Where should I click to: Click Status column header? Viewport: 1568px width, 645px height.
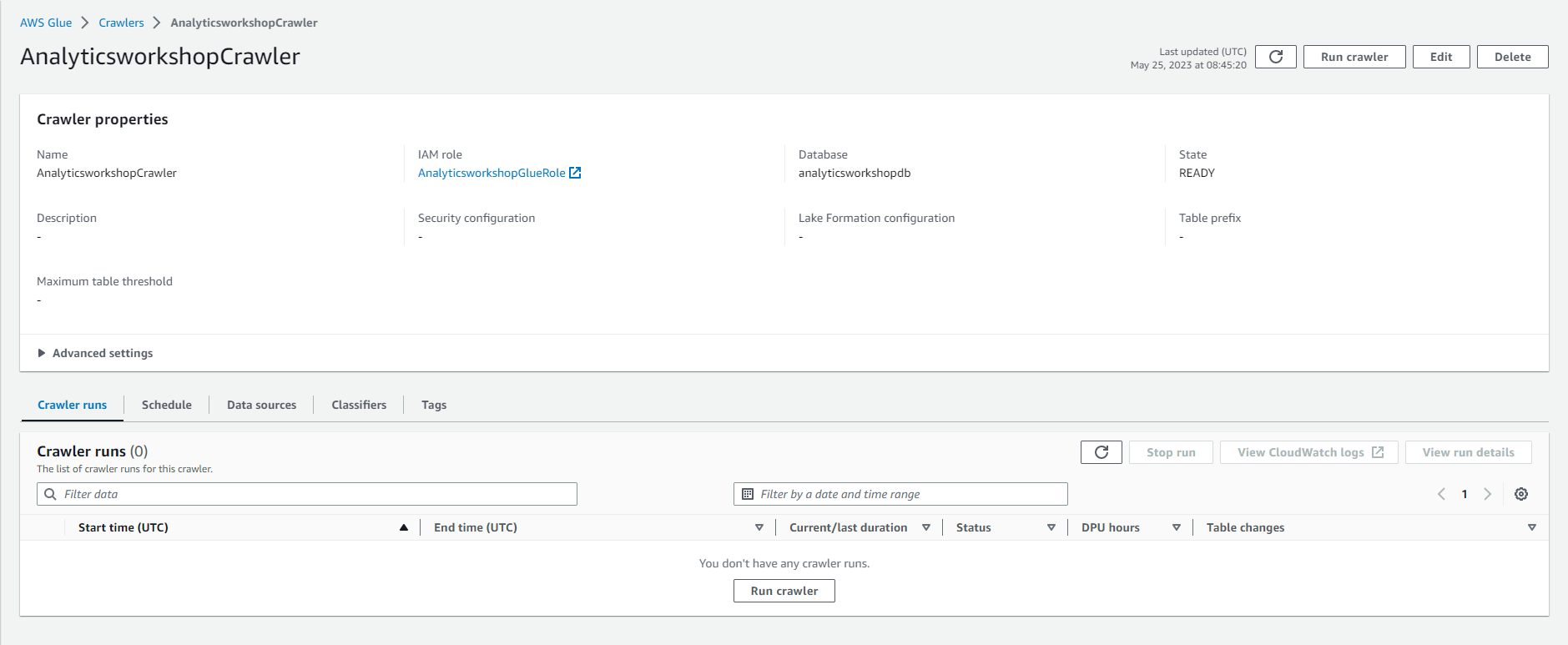click(974, 527)
